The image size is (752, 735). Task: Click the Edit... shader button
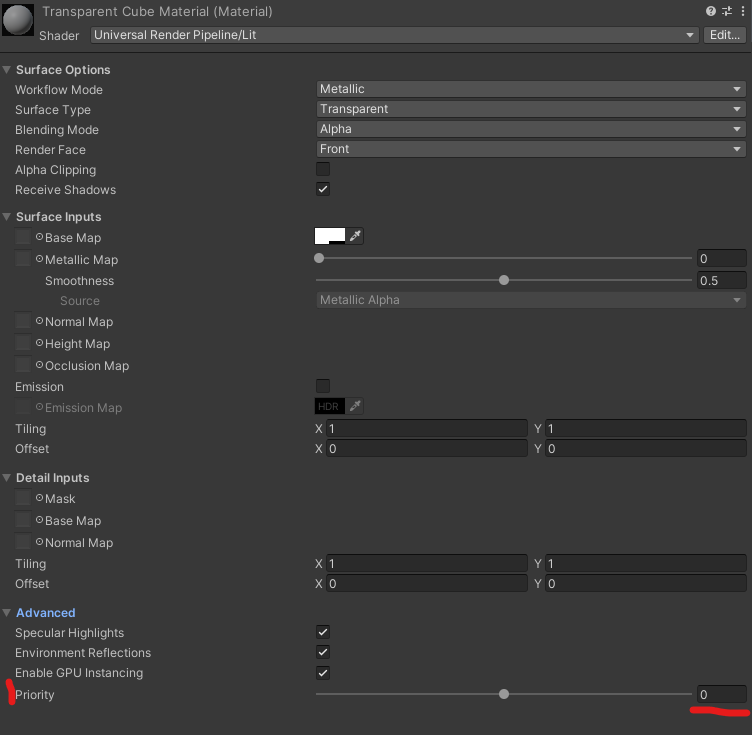pyautogui.click(x=725, y=35)
